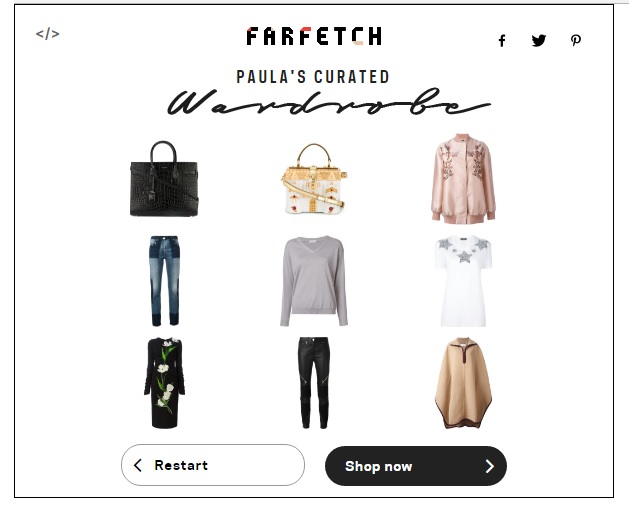Click the Shop now button
The width and height of the screenshot is (629, 508).
pos(416,466)
